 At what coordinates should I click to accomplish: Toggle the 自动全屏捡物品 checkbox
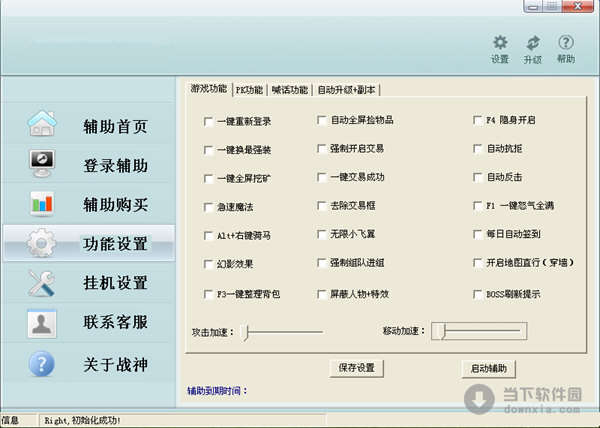(322, 121)
